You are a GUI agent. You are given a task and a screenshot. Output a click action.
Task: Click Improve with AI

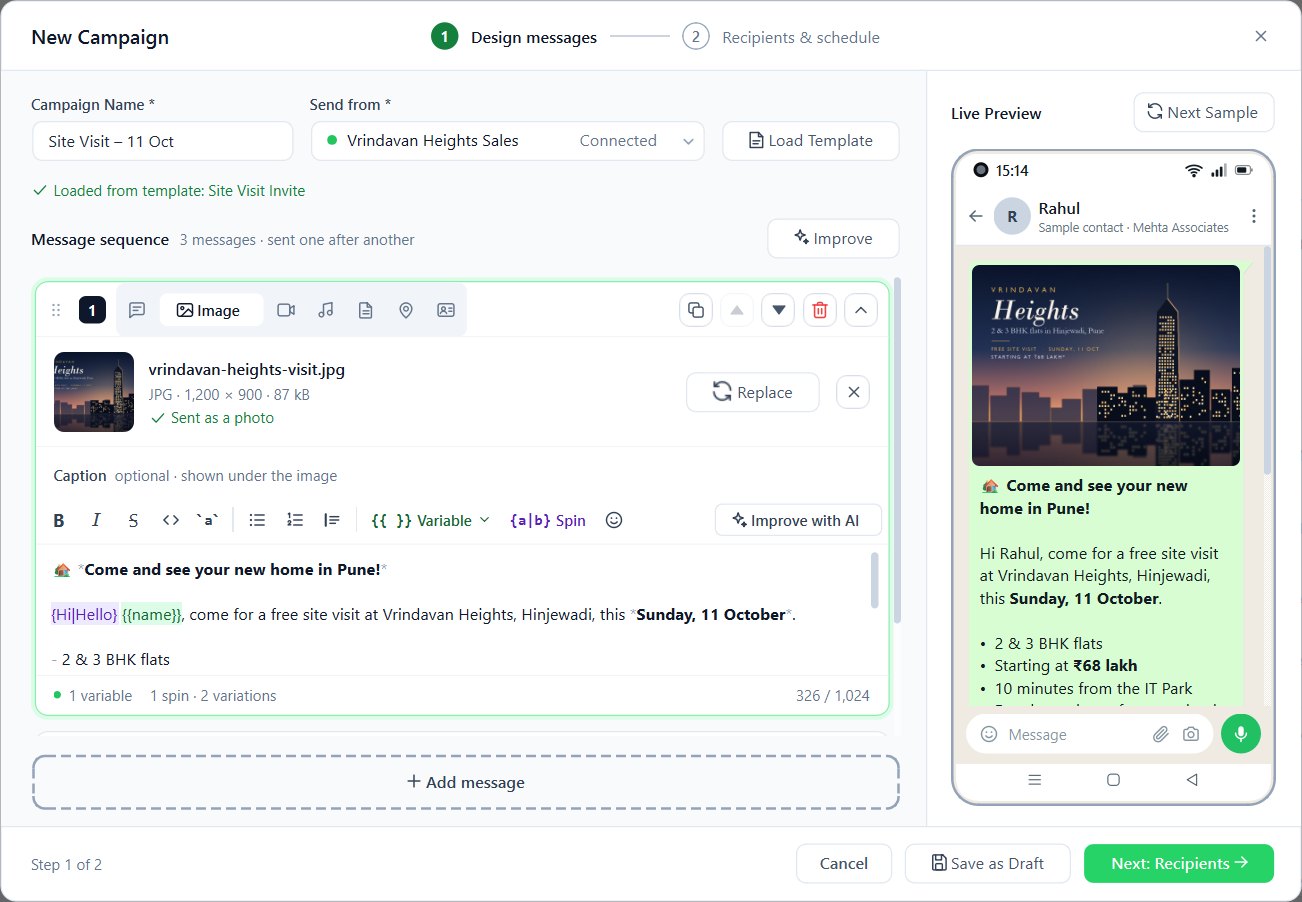(x=798, y=520)
